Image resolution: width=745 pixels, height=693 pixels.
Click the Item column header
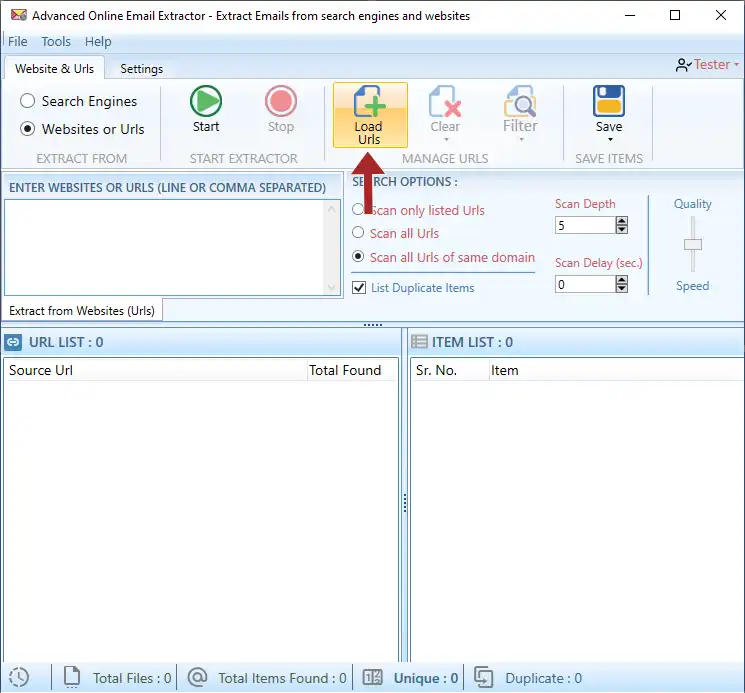pos(616,370)
